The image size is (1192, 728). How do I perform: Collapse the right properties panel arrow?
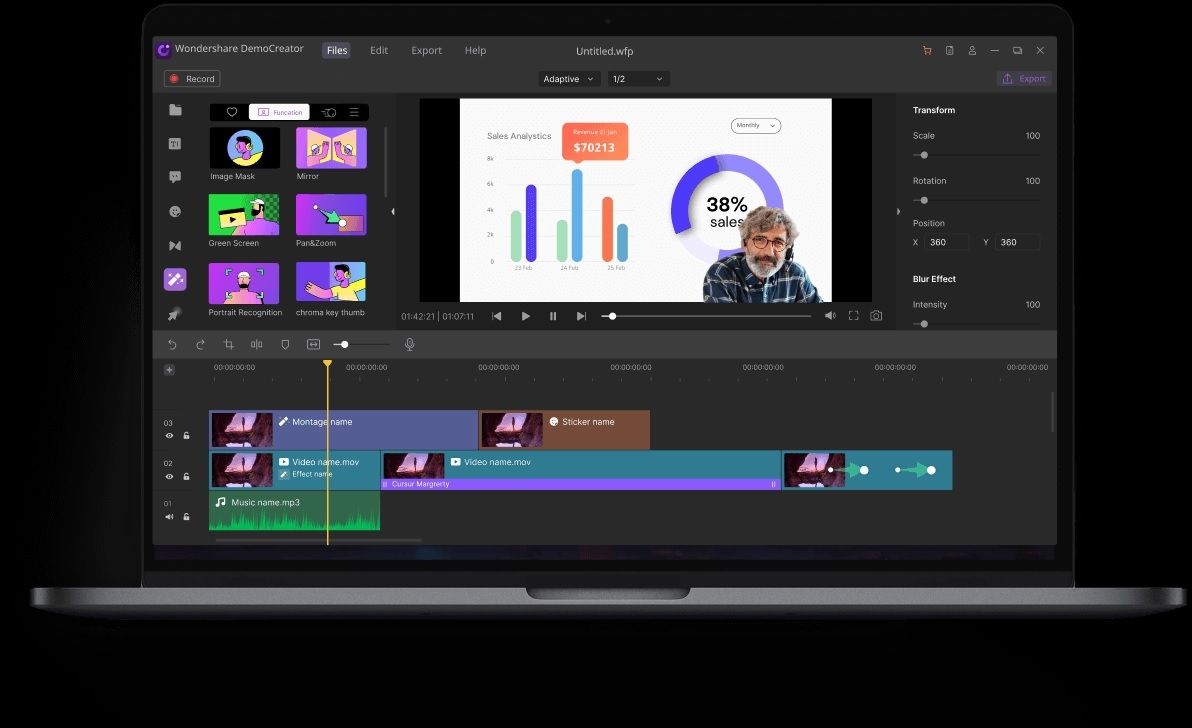click(898, 212)
